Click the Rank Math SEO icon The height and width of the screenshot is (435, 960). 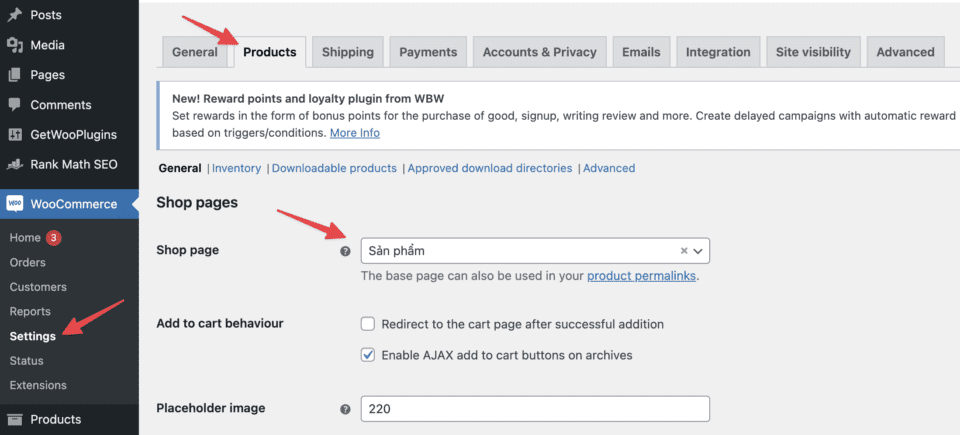(x=15, y=165)
